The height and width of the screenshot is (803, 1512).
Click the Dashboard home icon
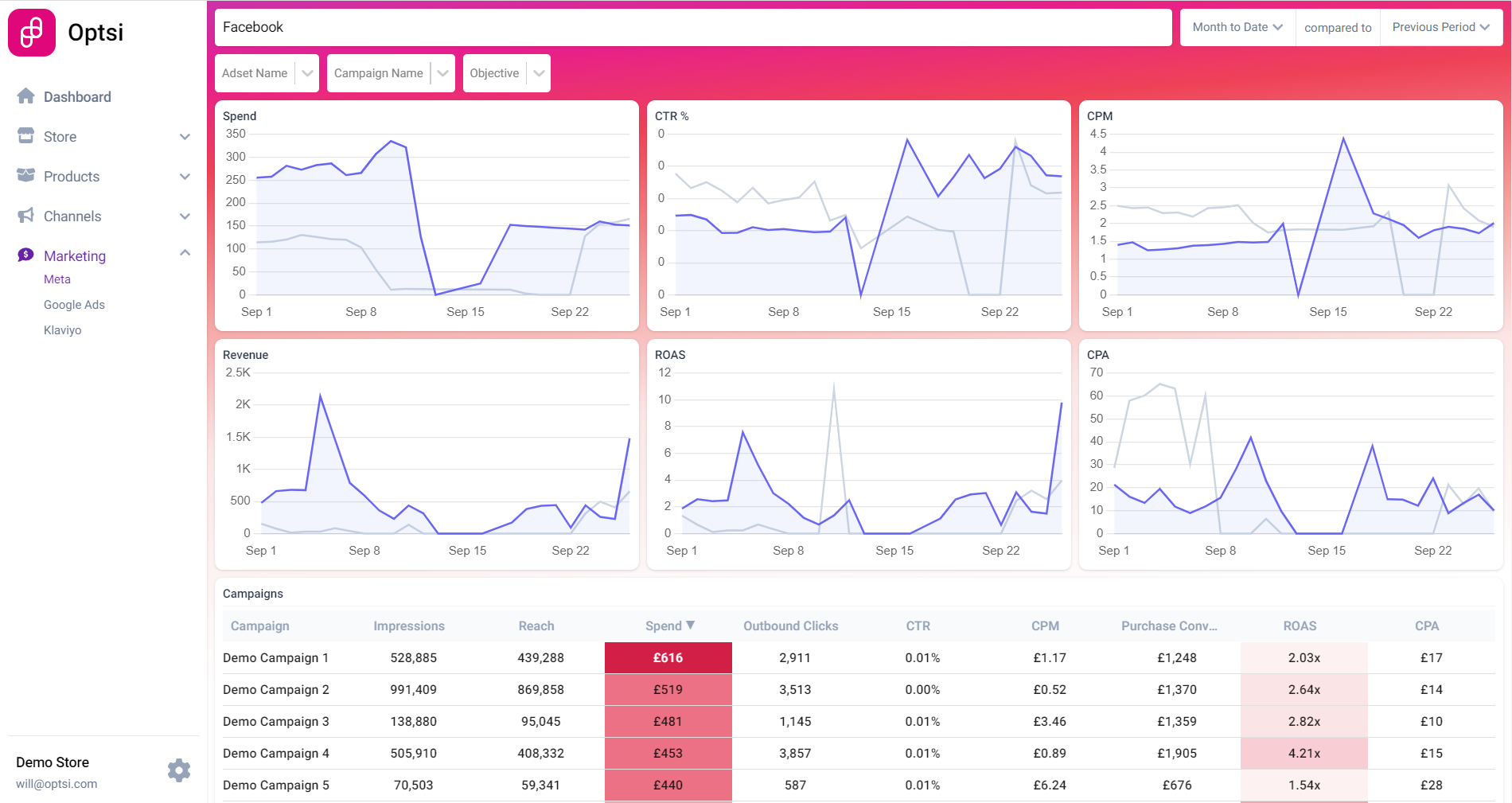click(26, 96)
